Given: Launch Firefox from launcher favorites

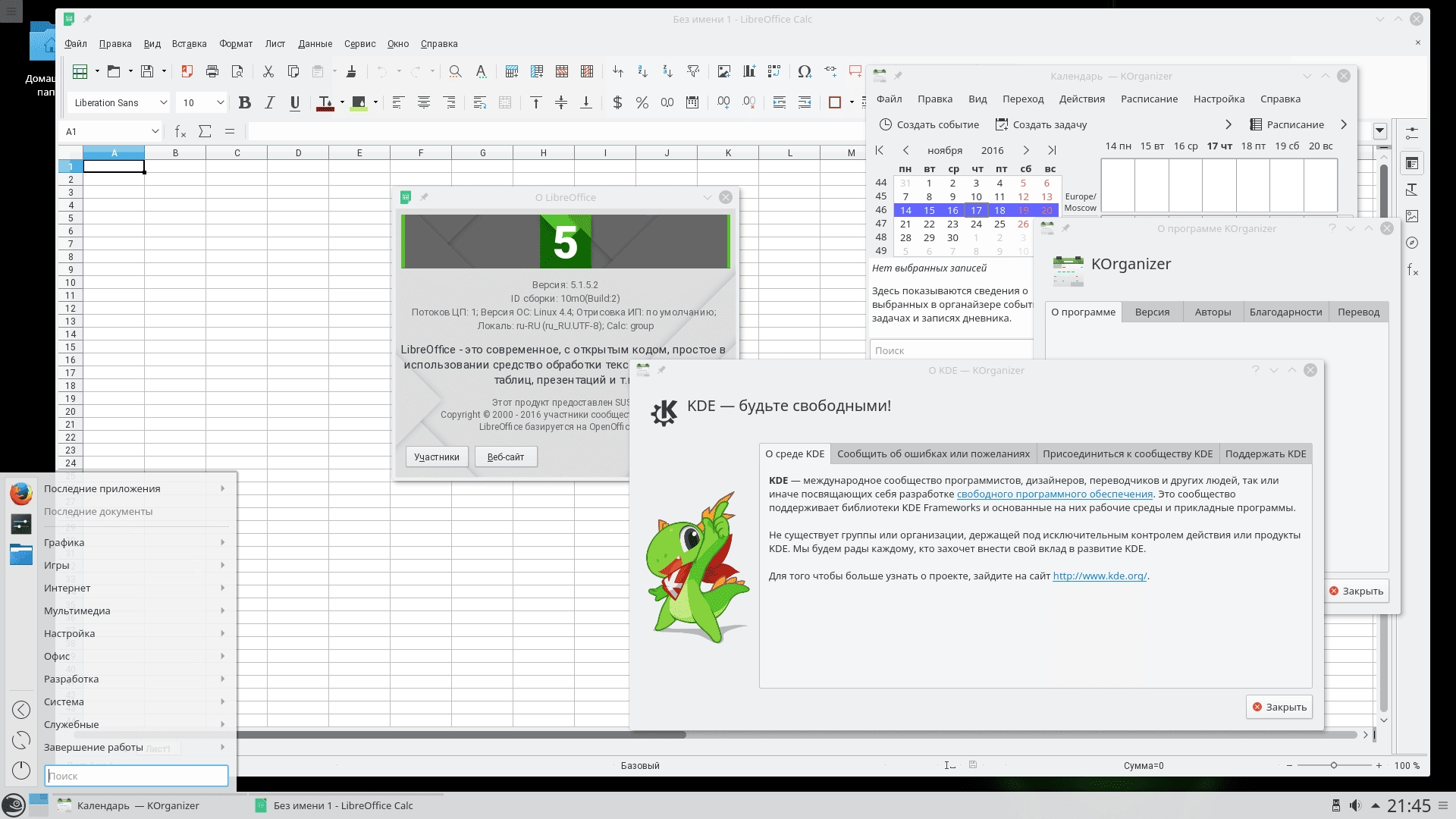Looking at the screenshot, I should pos(21,494).
